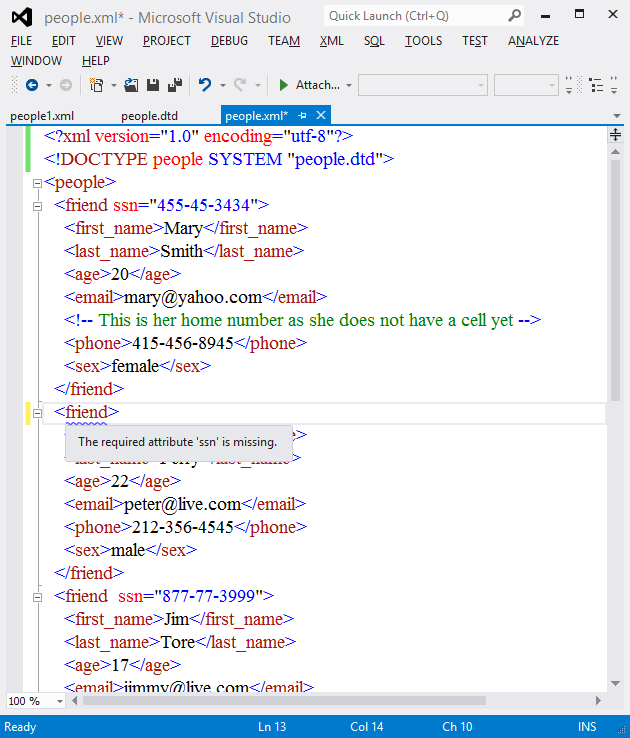Click the horizontal scrollbar thumb
The image size is (630, 738).
coord(284,701)
